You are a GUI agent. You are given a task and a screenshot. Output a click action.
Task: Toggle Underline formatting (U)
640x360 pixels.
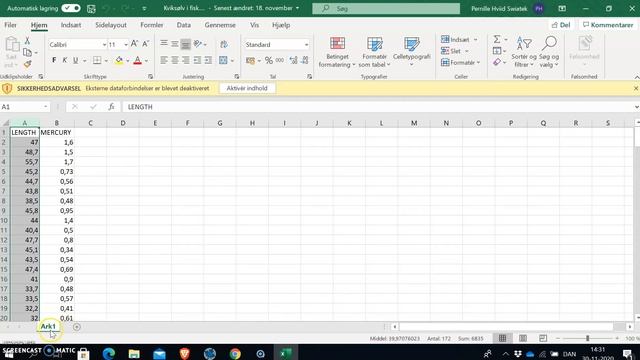tap(76, 60)
